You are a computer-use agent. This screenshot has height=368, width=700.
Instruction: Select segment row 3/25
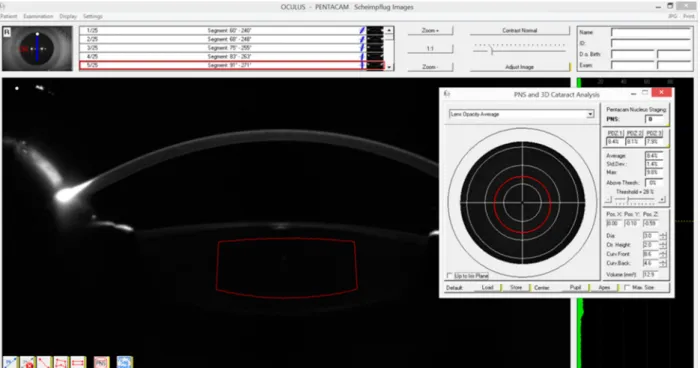click(x=232, y=48)
